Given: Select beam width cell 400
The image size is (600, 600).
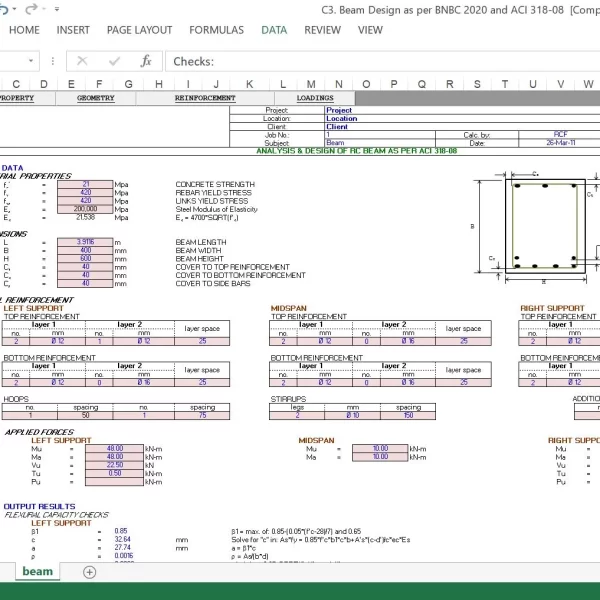Looking at the screenshot, I should tap(85, 250).
